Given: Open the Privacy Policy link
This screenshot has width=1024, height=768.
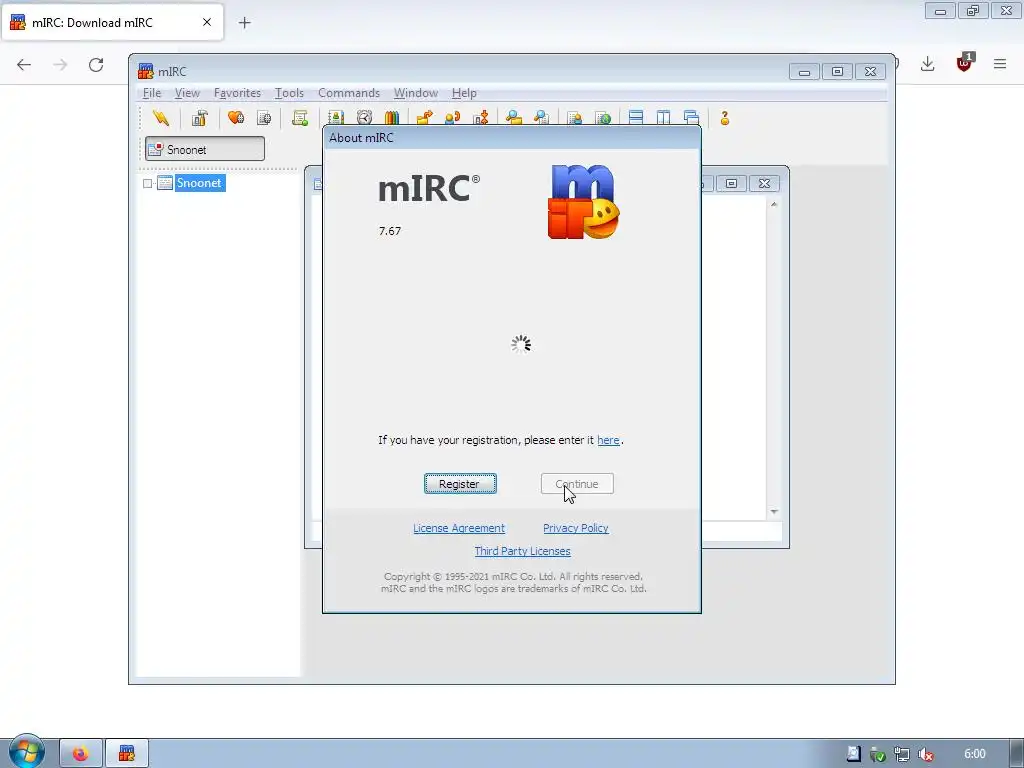Looking at the screenshot, I should (x=575, y=528).
